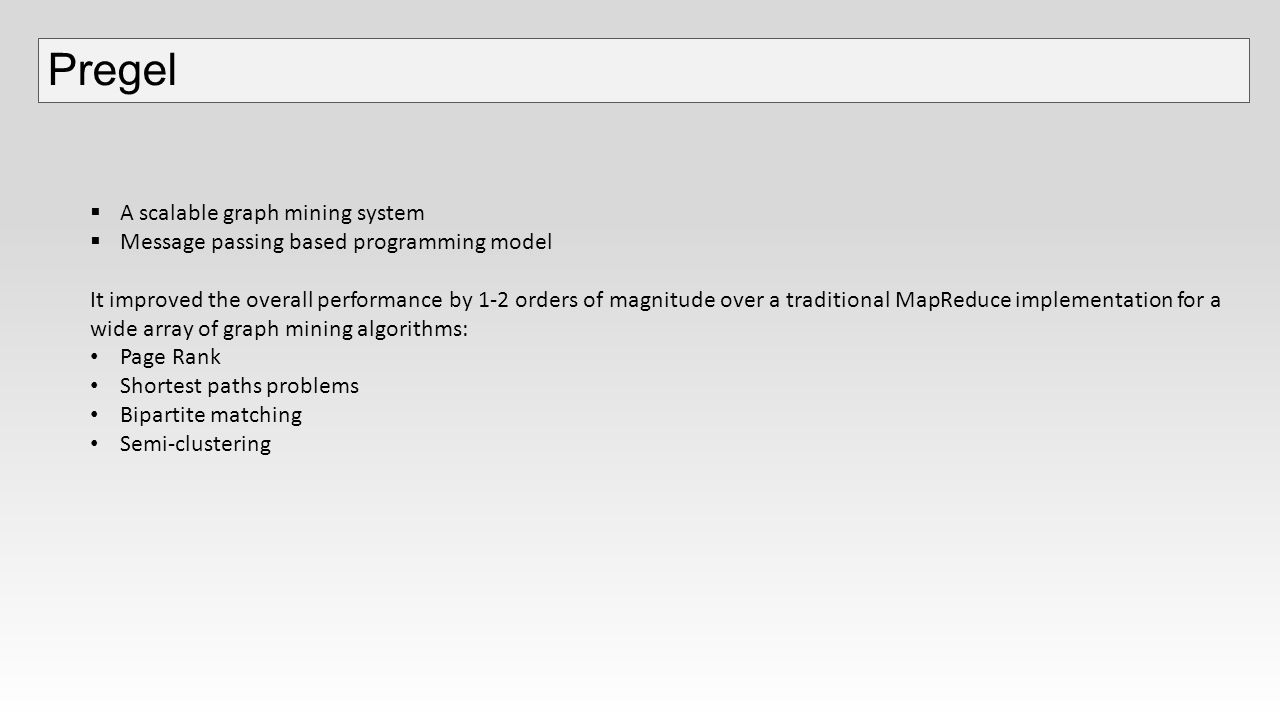Click the 'Page Rank' list item
This screenshot has height=720, width=1280.
point(170,357)
